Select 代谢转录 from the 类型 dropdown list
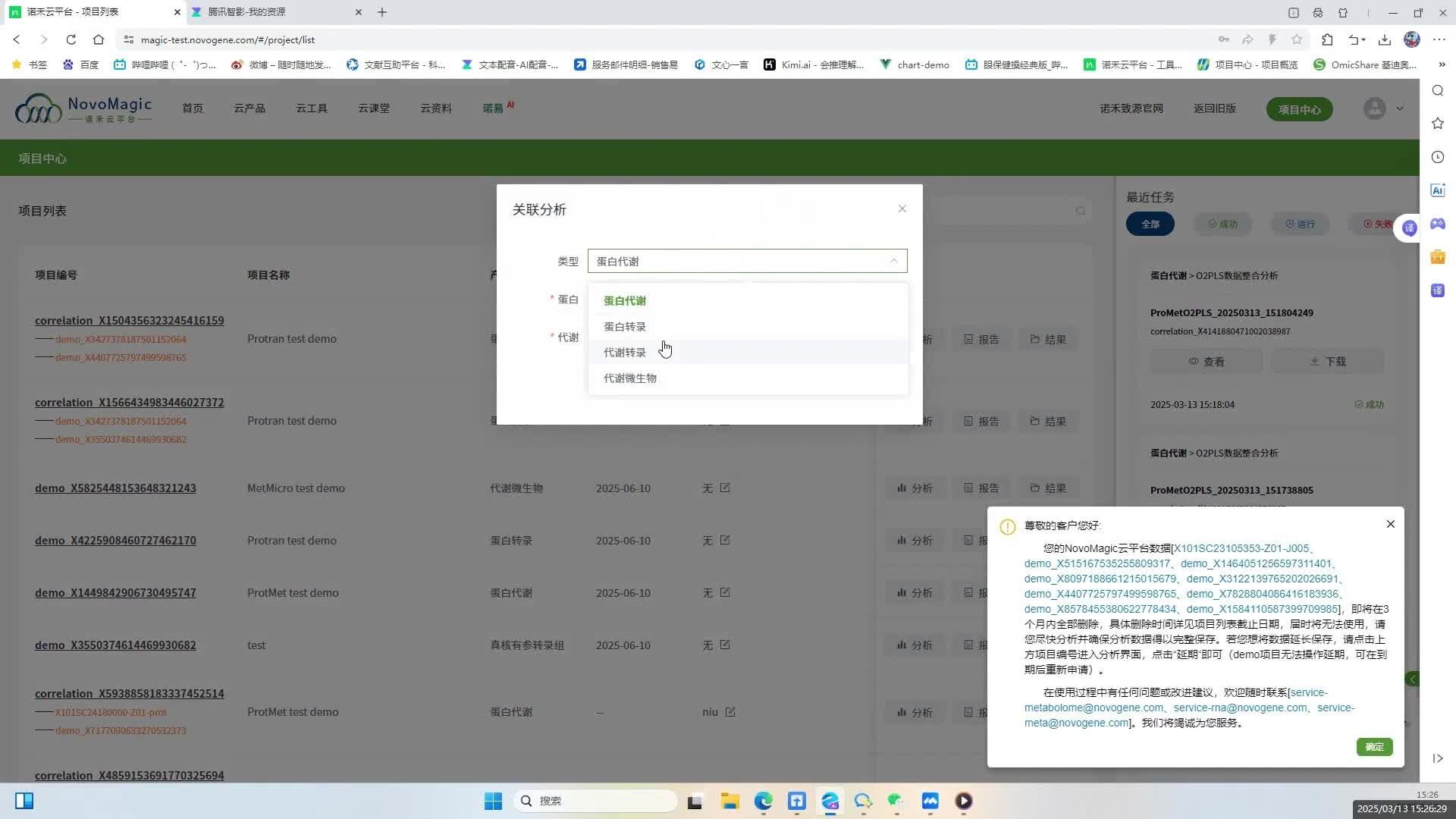Image resolution: width=1456 pixels, height=819 pixels. tap(624, 352)
